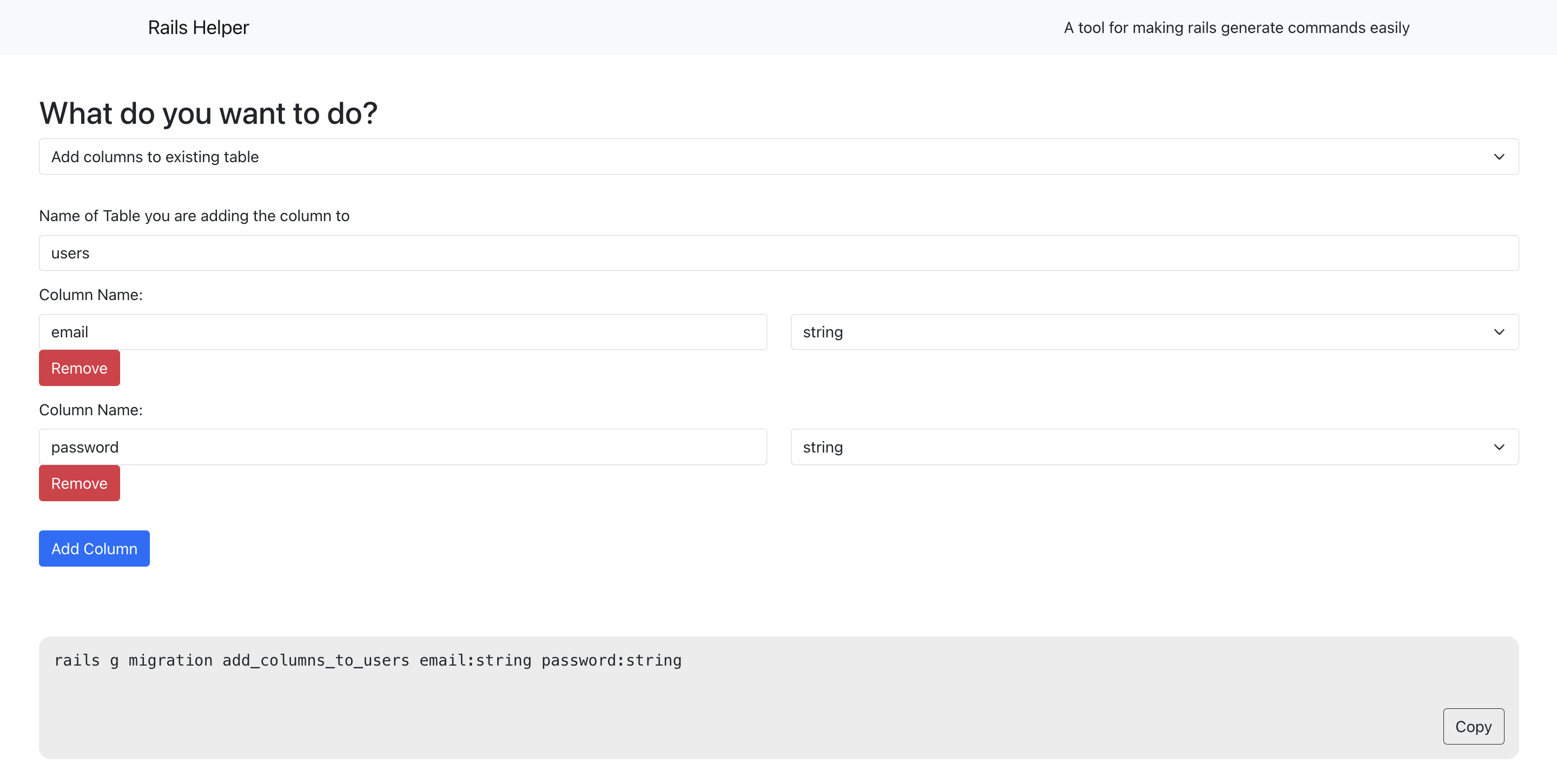Click the second 'Column Name:' label above password
This screenshot has height=784, width=1557.
(x=91, y=410)
